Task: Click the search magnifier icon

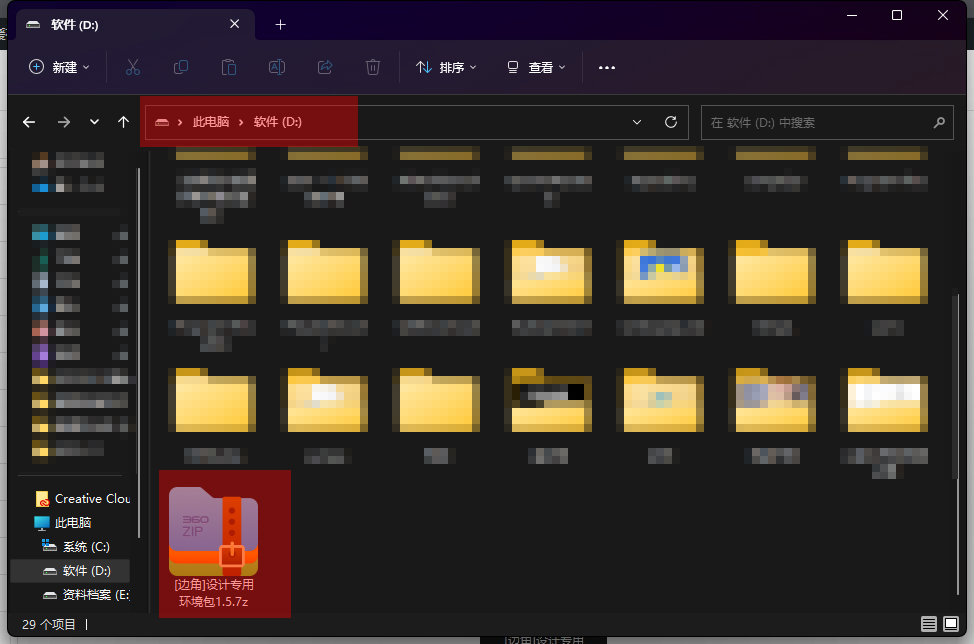Action: click(x=939, y=122)
